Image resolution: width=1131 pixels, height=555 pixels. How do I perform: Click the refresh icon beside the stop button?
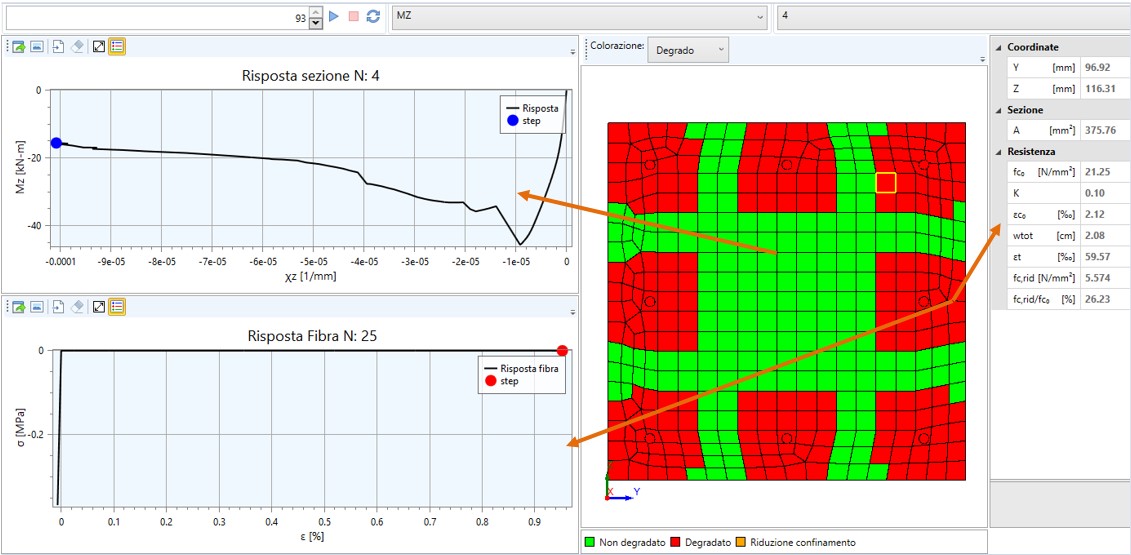click(x=373, y=16)
